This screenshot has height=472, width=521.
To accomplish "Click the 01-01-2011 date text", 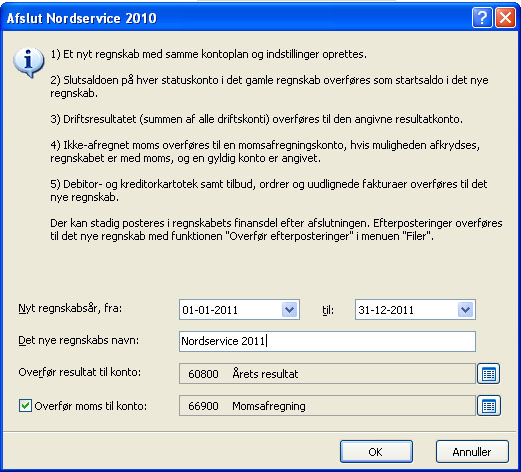I will coord(210,310).
